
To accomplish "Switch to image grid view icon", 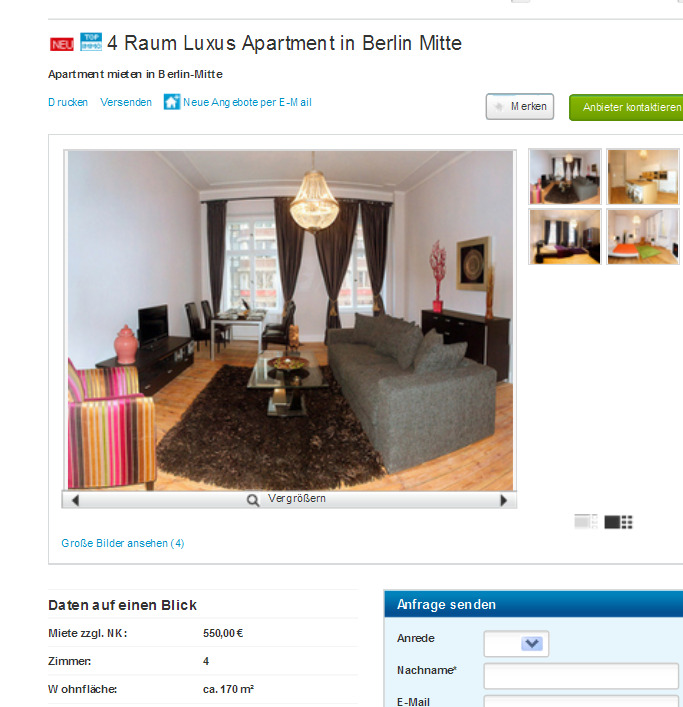I will (618, 522).
